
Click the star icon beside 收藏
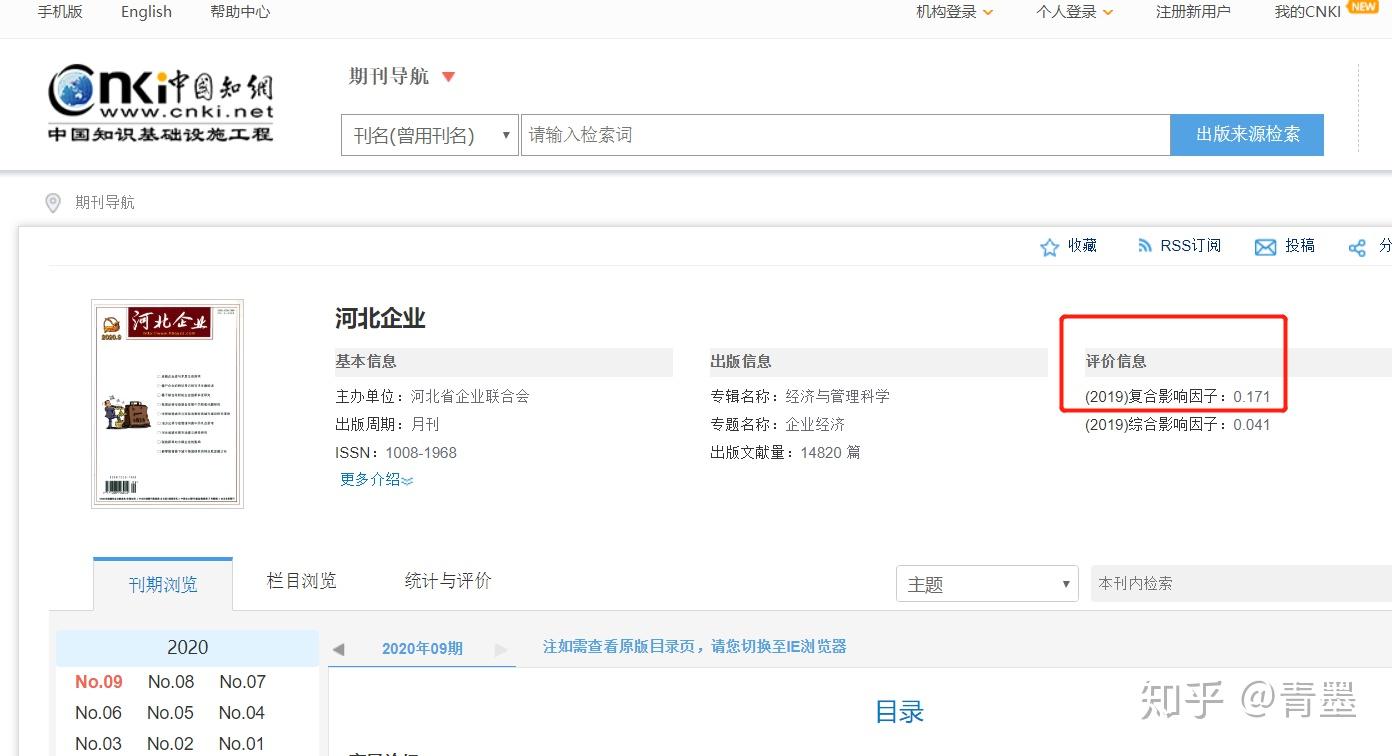1049,247
